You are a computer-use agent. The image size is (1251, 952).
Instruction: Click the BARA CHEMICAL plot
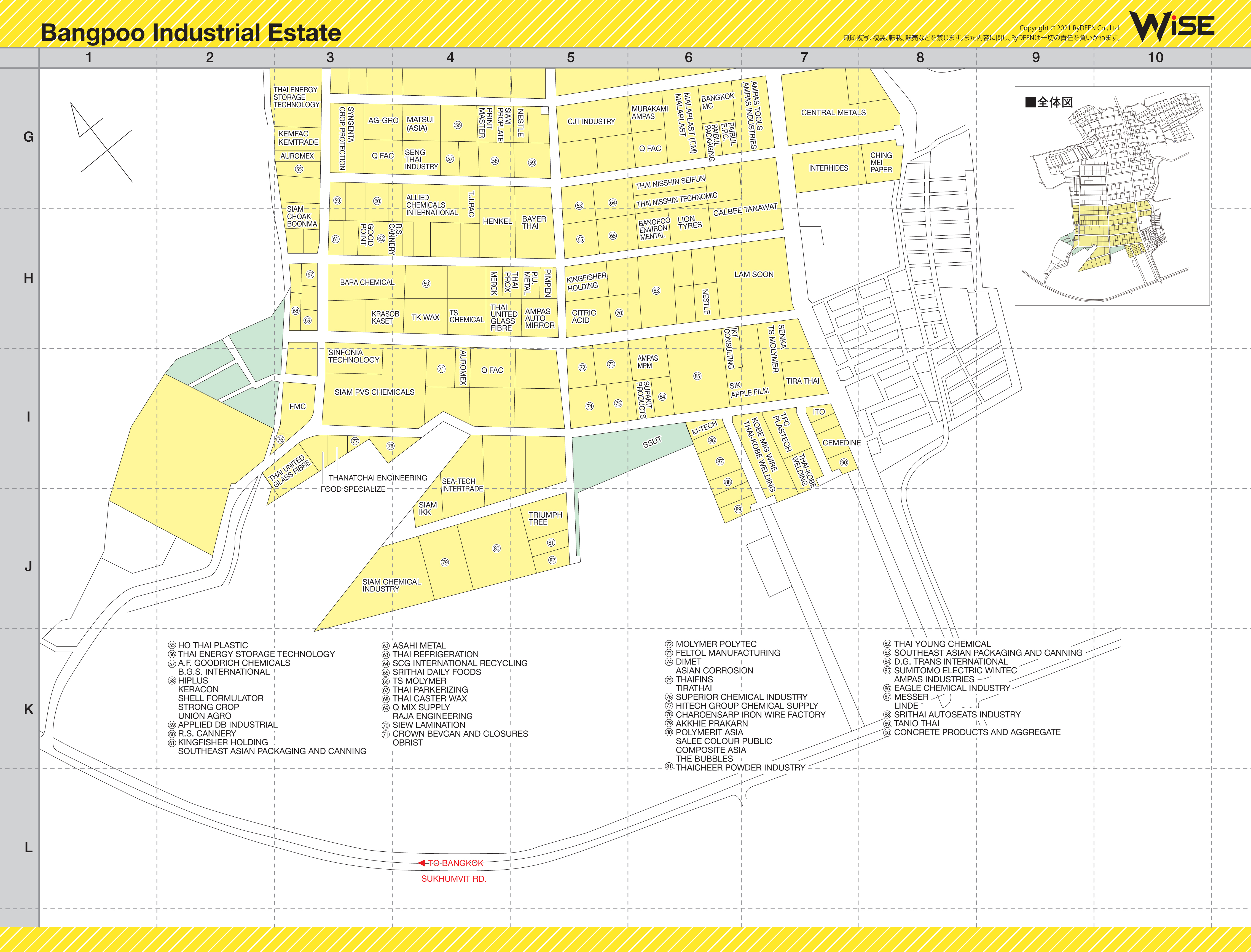[367, 282]
